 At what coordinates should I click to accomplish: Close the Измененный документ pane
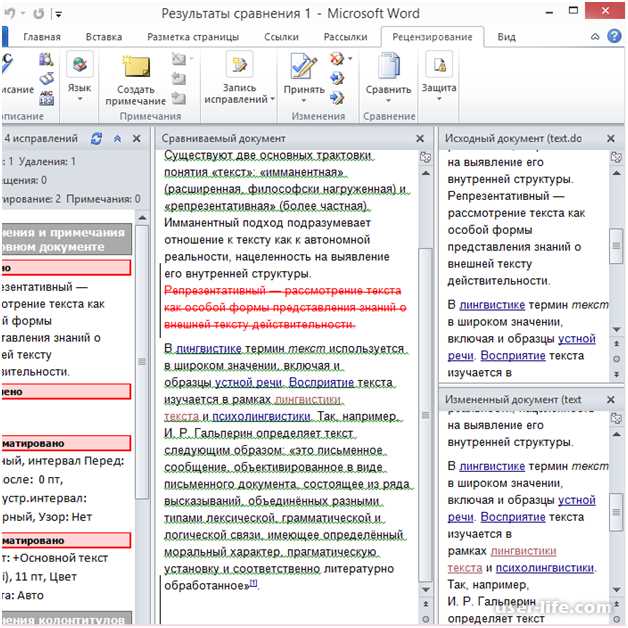coord(611,399)
